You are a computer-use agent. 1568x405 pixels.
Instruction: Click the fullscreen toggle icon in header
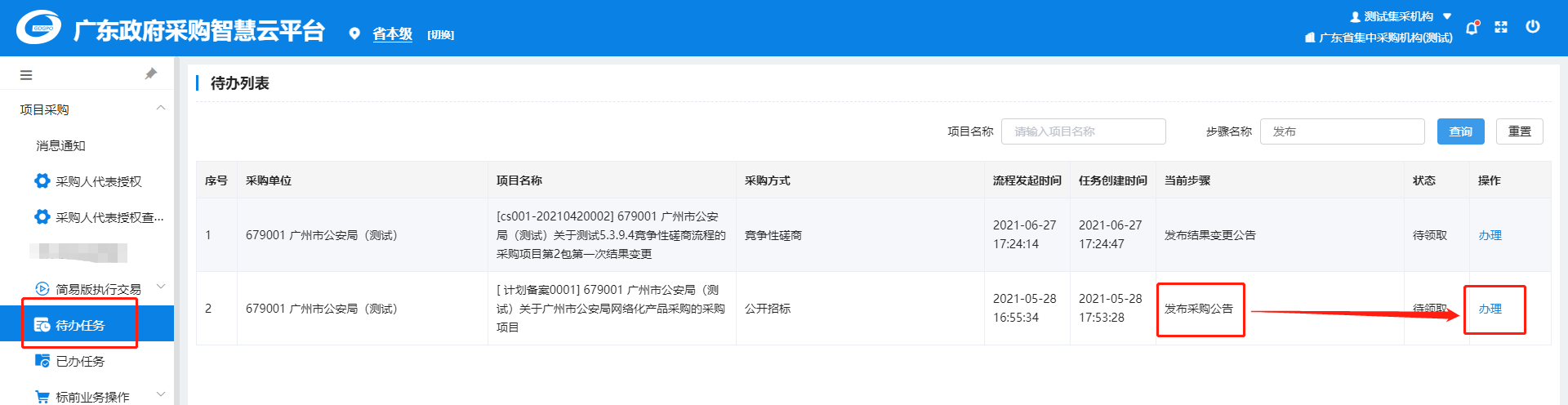coord(1501,27)
